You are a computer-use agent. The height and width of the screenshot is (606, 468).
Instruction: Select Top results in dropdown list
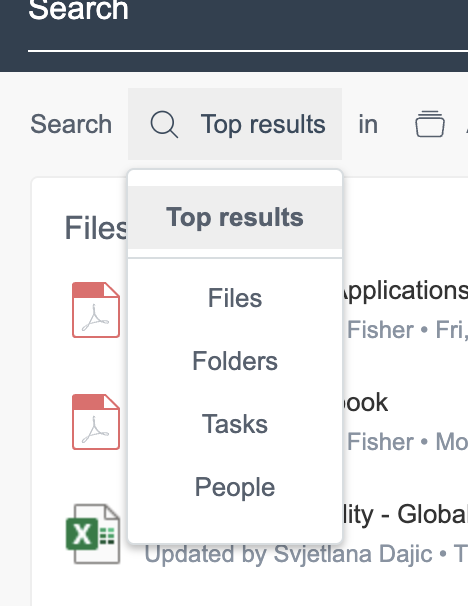coord(235,217)
